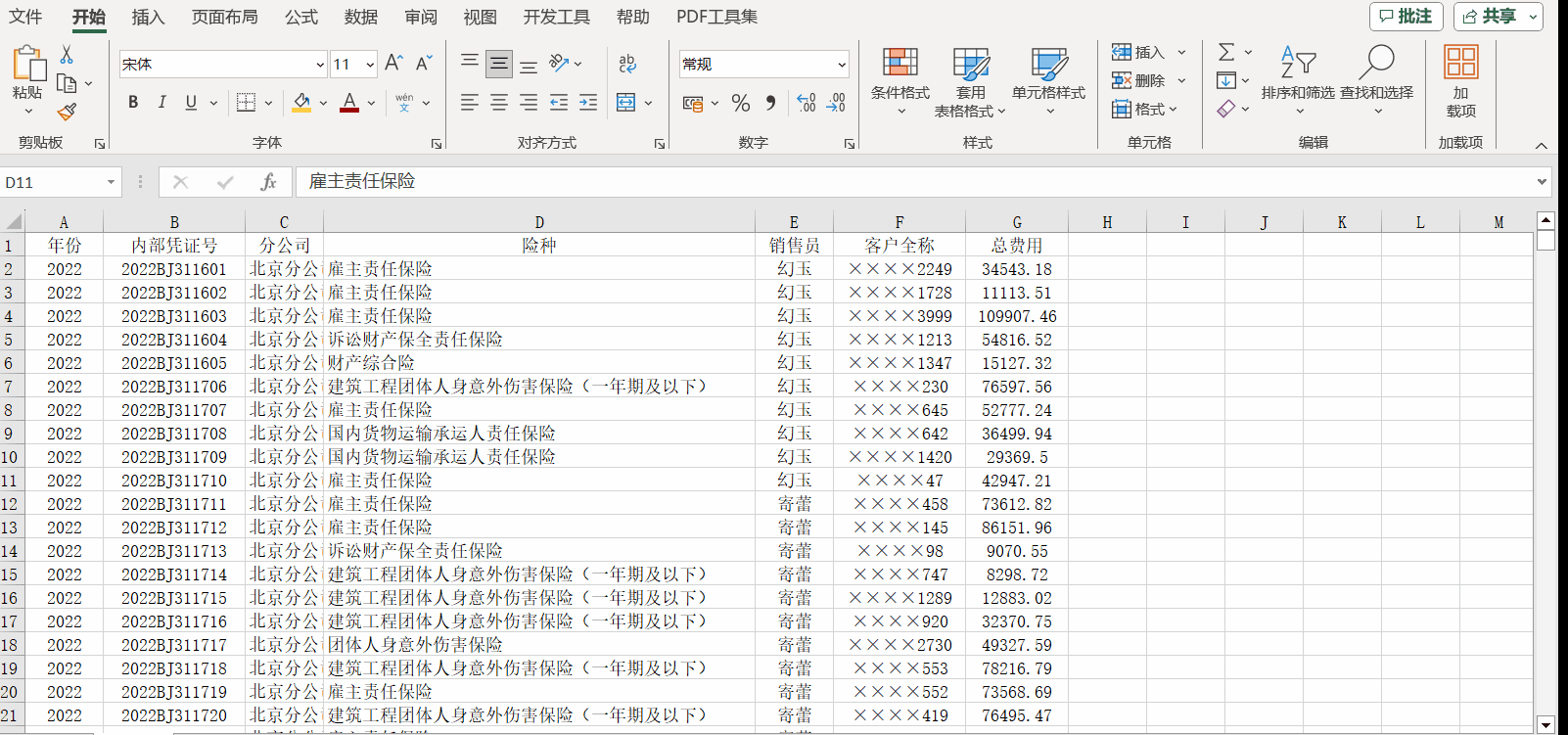The width and height of the screenshot is (1568, 735).
Task: Click the Insert Function fx icon
Action: (x=268, y=182)
